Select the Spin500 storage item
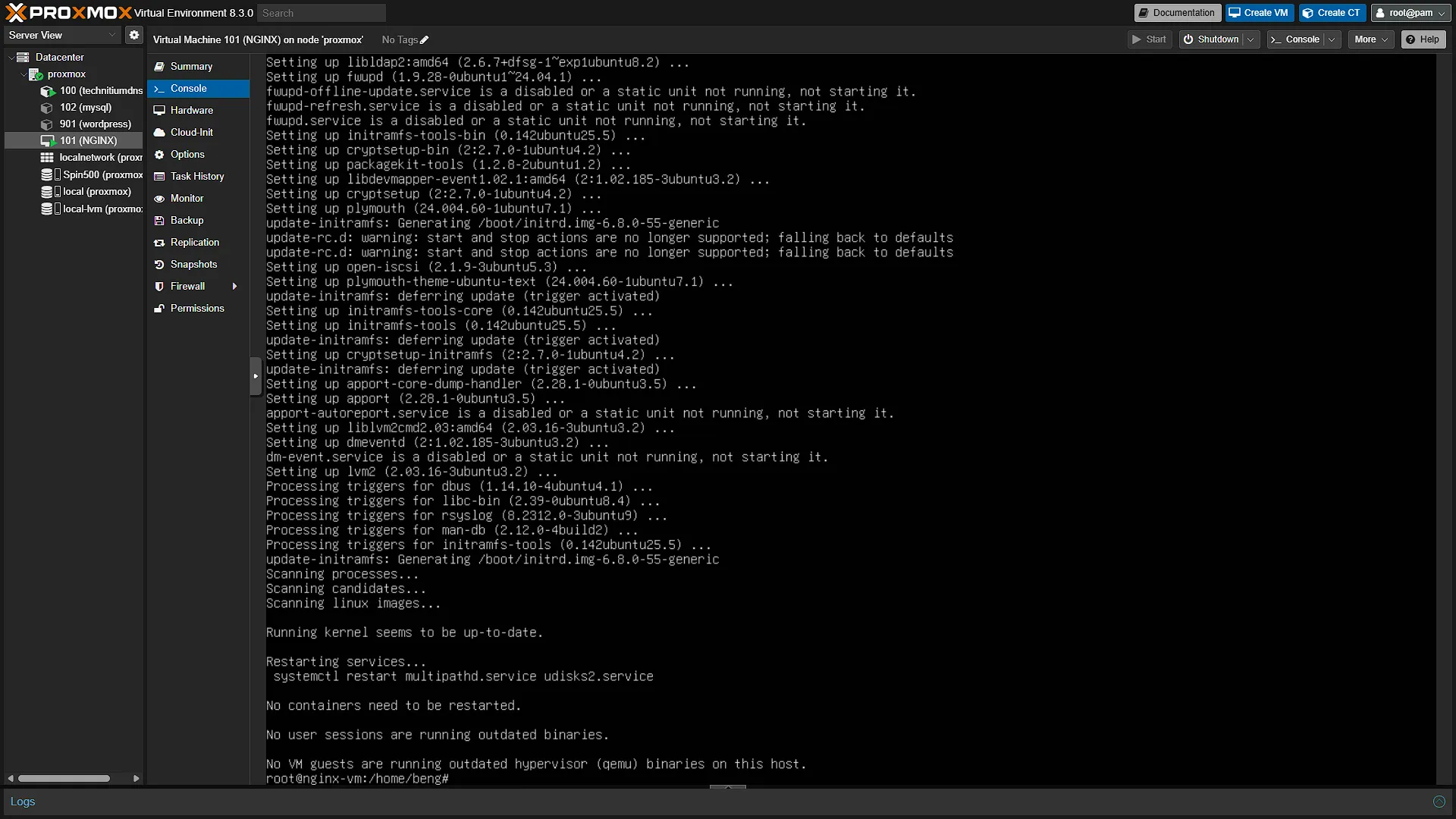 click(91, 174)
